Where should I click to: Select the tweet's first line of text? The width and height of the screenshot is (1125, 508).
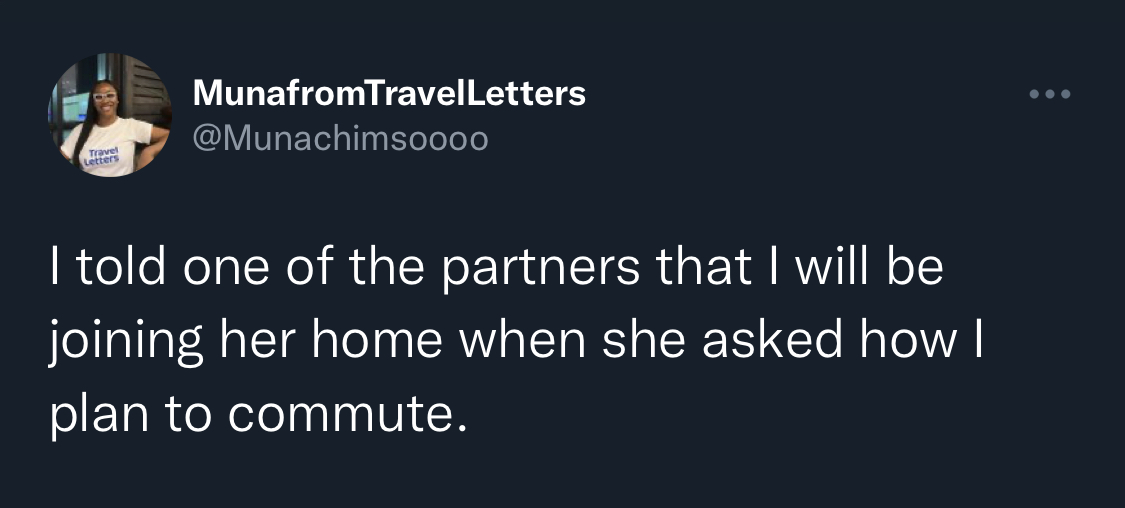pos(496,266)
